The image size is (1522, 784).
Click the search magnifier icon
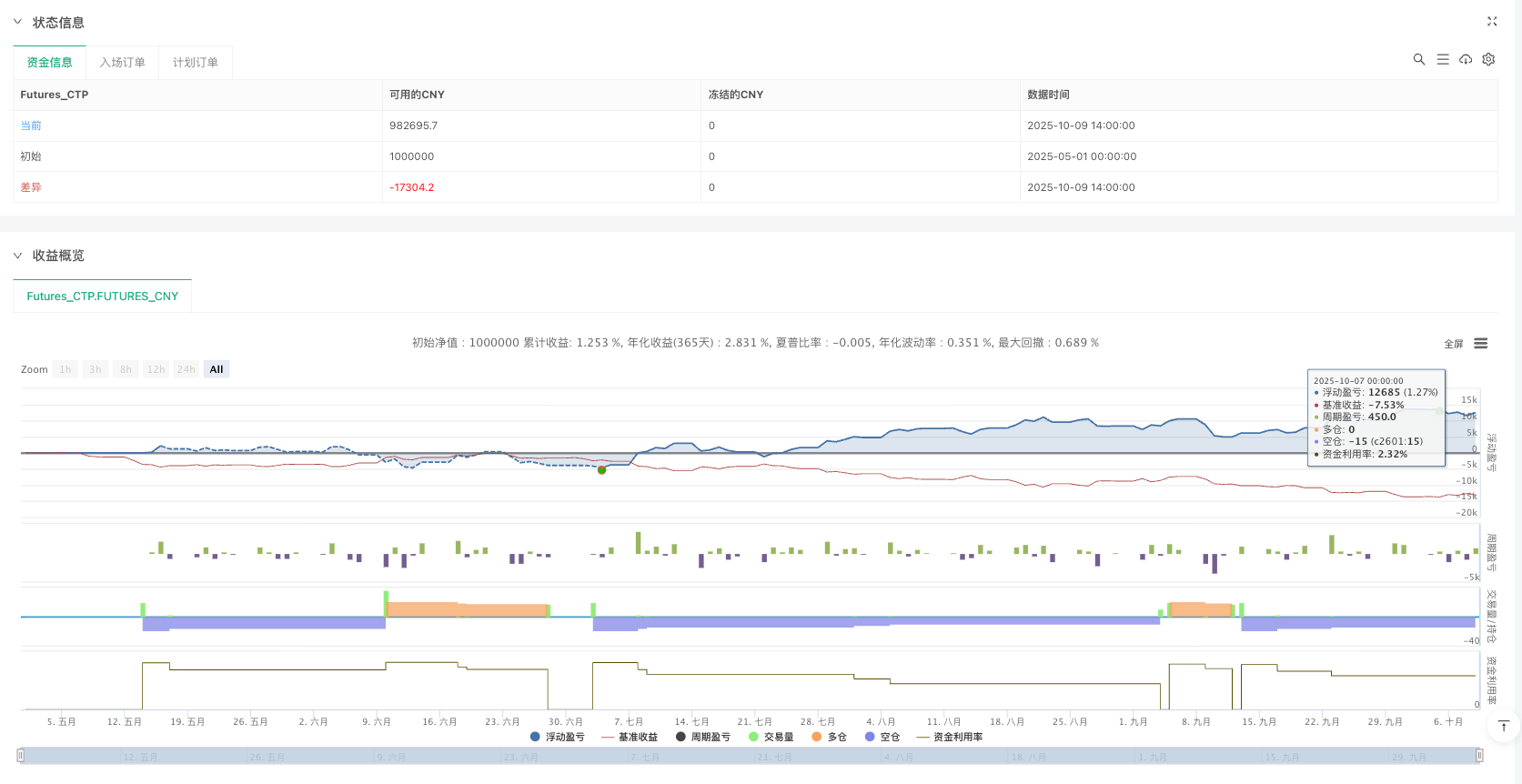1418,59
